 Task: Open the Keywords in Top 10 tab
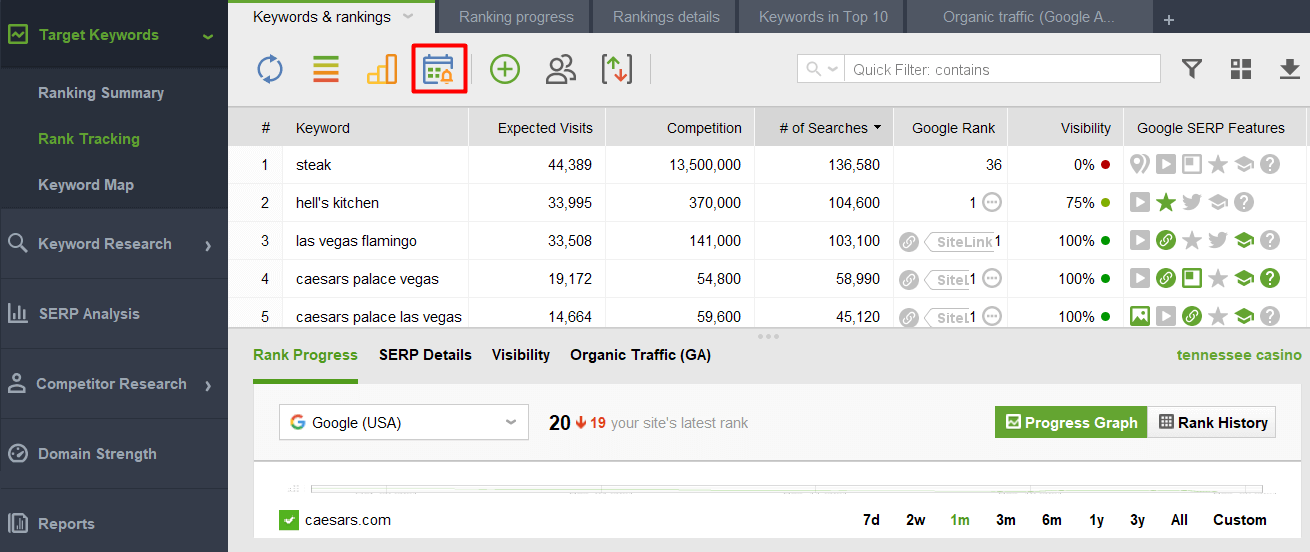point(823,17)
